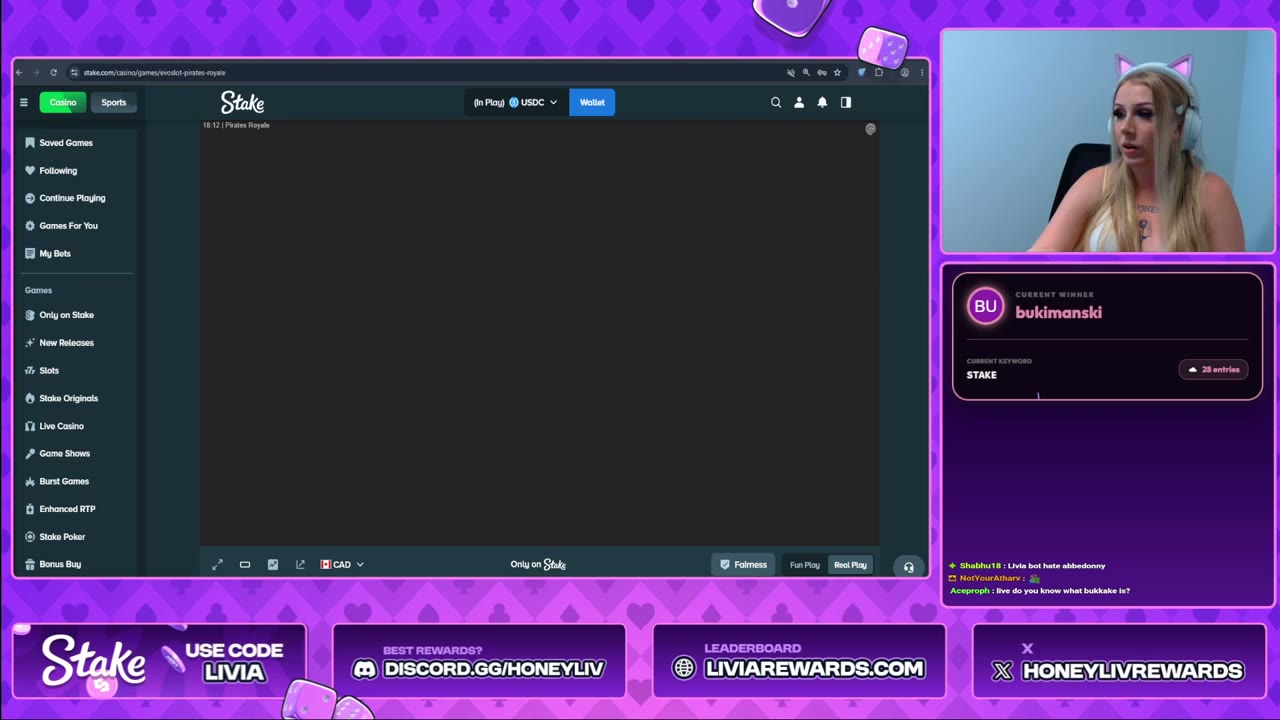The image size is (1280, 720).
Task: Click the Shabhu18 chat message
Action: [1027, 566]
